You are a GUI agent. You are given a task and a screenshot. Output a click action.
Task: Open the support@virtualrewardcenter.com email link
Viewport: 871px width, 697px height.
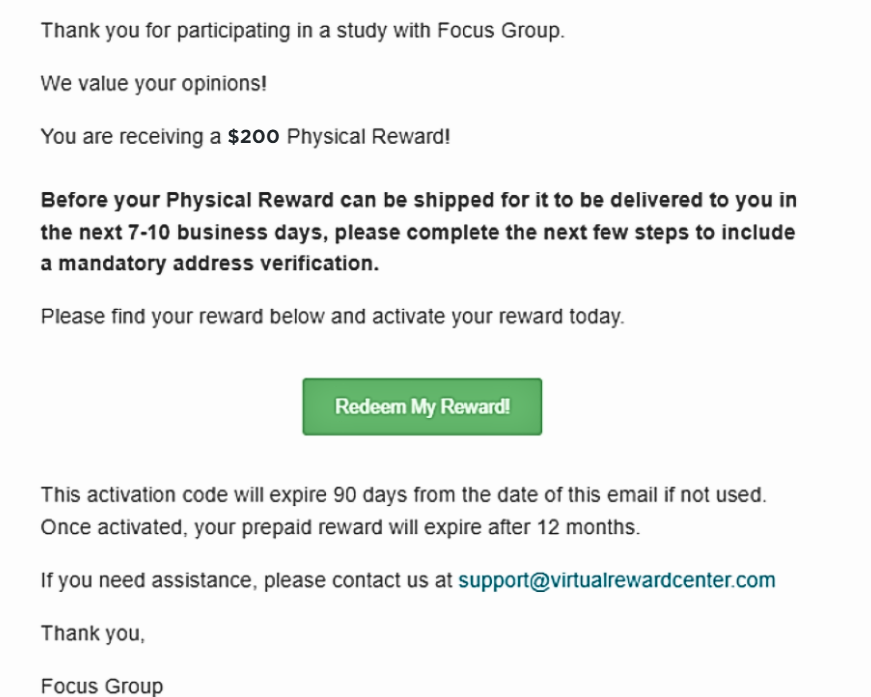coord(617,580)
